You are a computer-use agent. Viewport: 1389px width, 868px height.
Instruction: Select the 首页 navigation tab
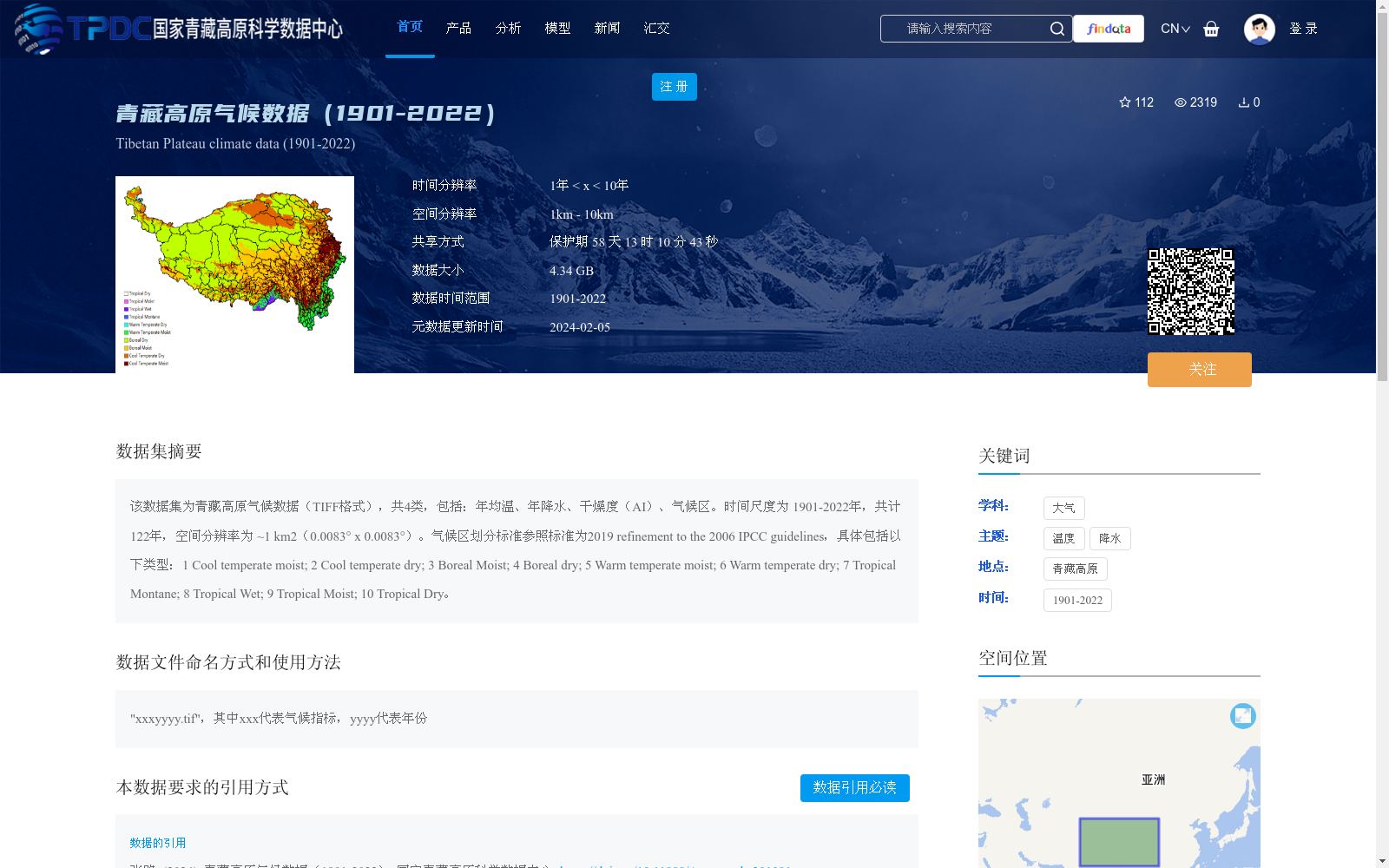click(x=409, y=27)
